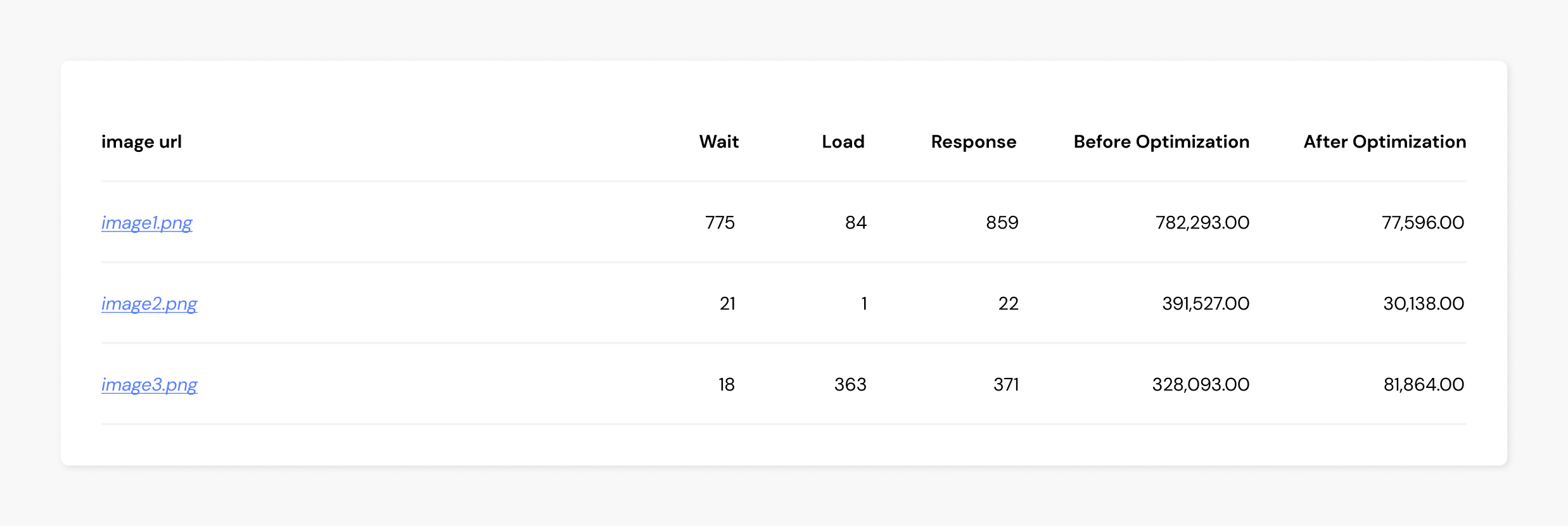
Task: Select the 81,864.00 after optimization cell
Action: click(x=1424, y=385)
